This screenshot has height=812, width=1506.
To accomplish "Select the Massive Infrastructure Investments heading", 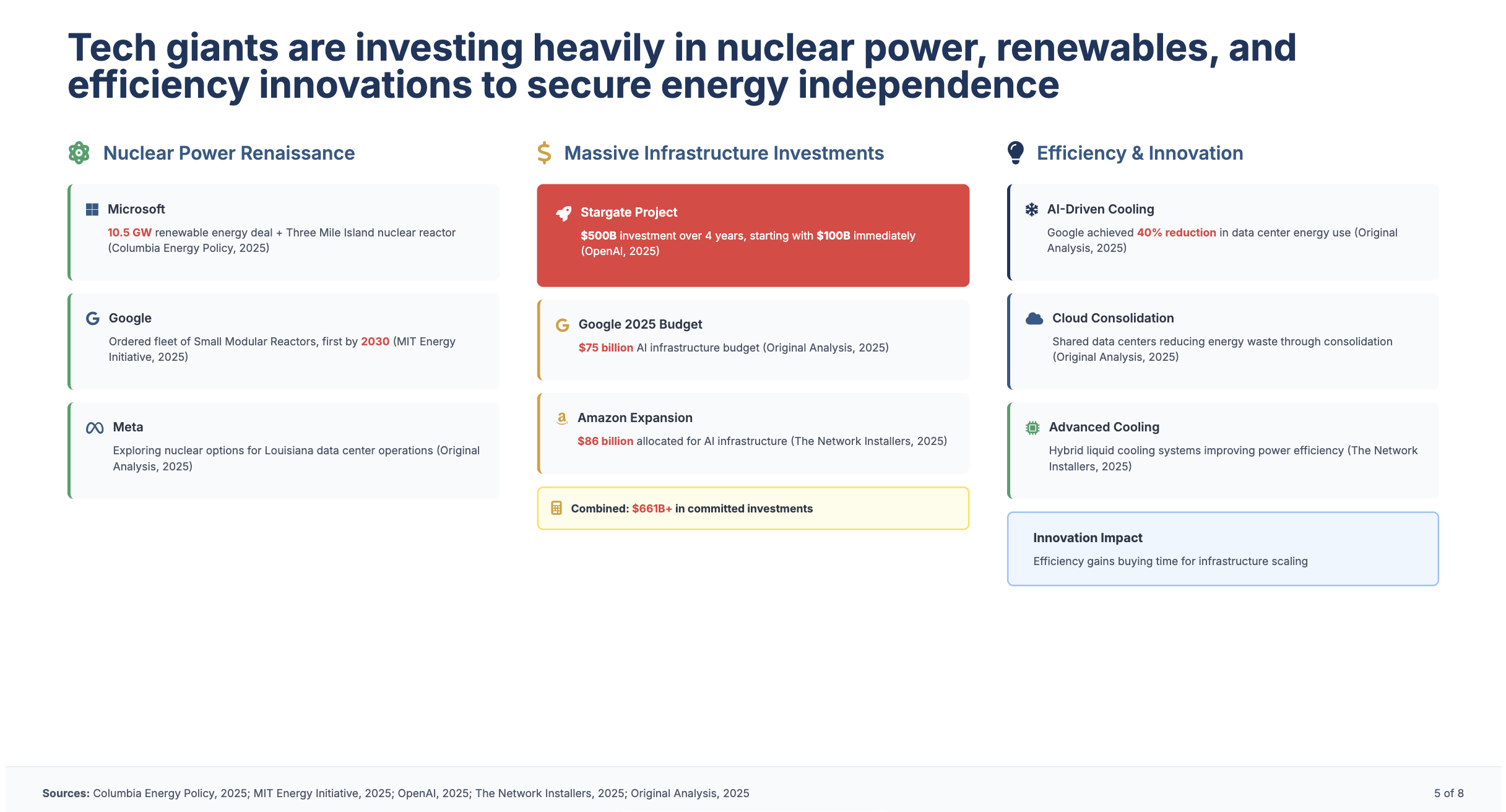I will 724,153.
